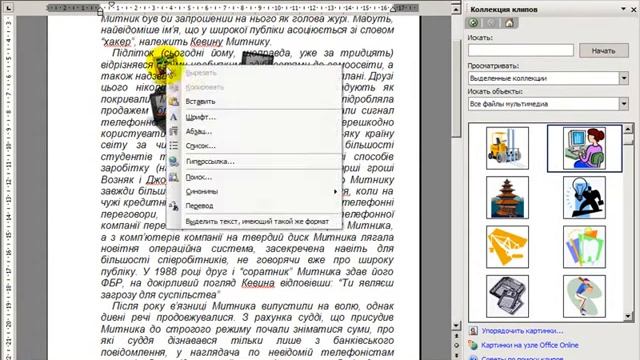
Task: Click the document scroll down arrow
Action: point(456,325)
